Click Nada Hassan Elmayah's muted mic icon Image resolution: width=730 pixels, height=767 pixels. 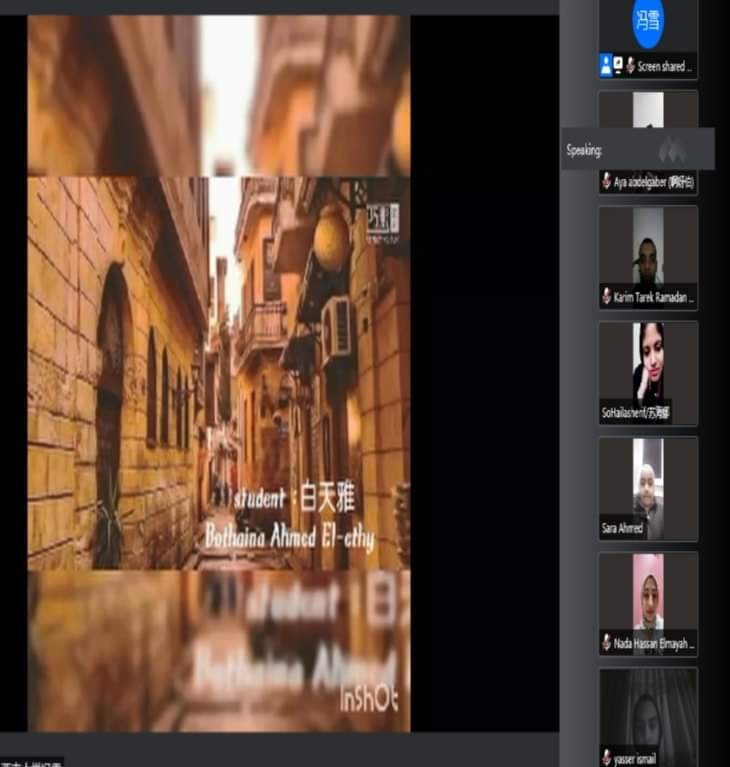click(x=606, y=643)
